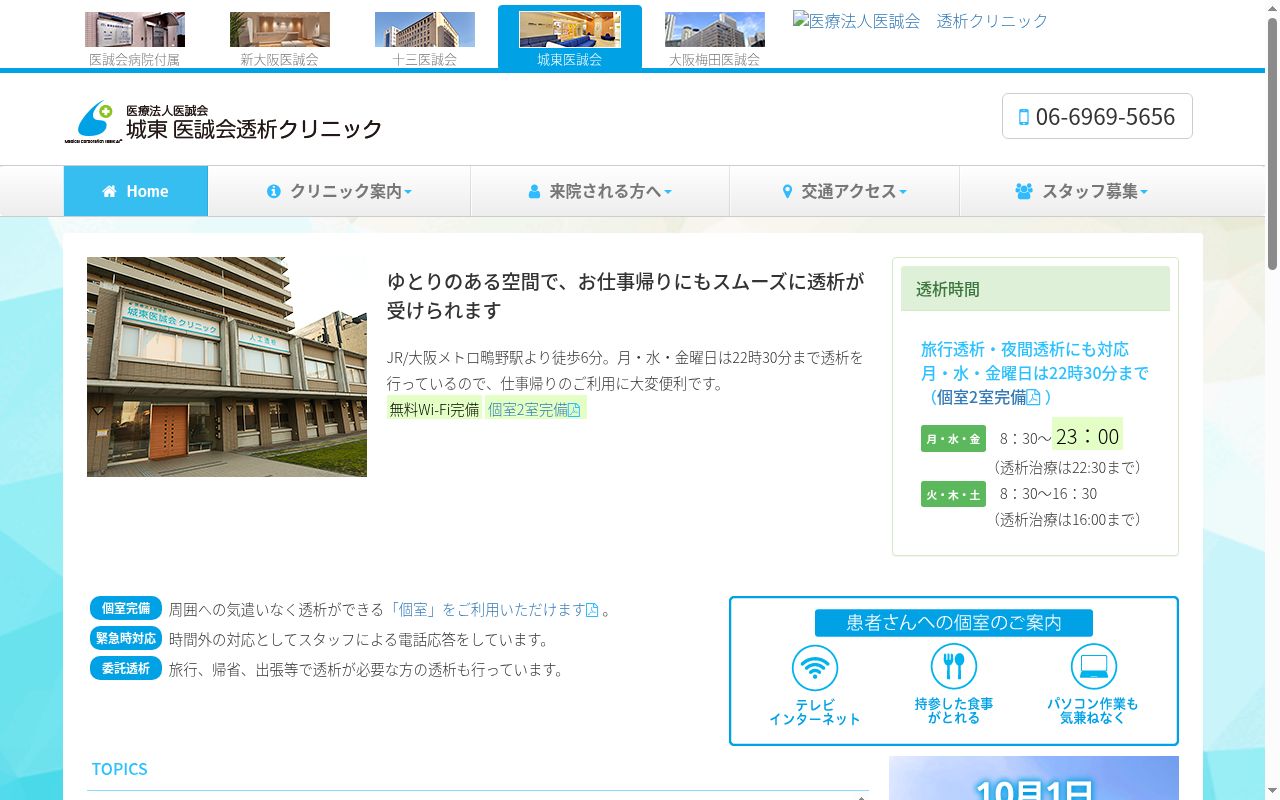The width and height of the screenshot is (1280, 800).
Task: Click the 透析時間 panel header
Action: tap(1035, 289)
